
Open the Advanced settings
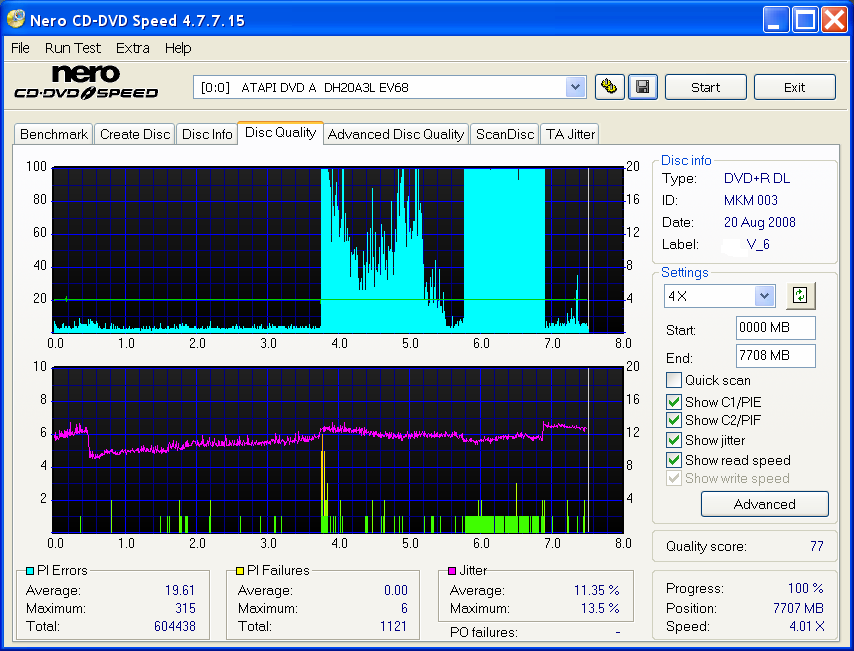click(764, 504)
